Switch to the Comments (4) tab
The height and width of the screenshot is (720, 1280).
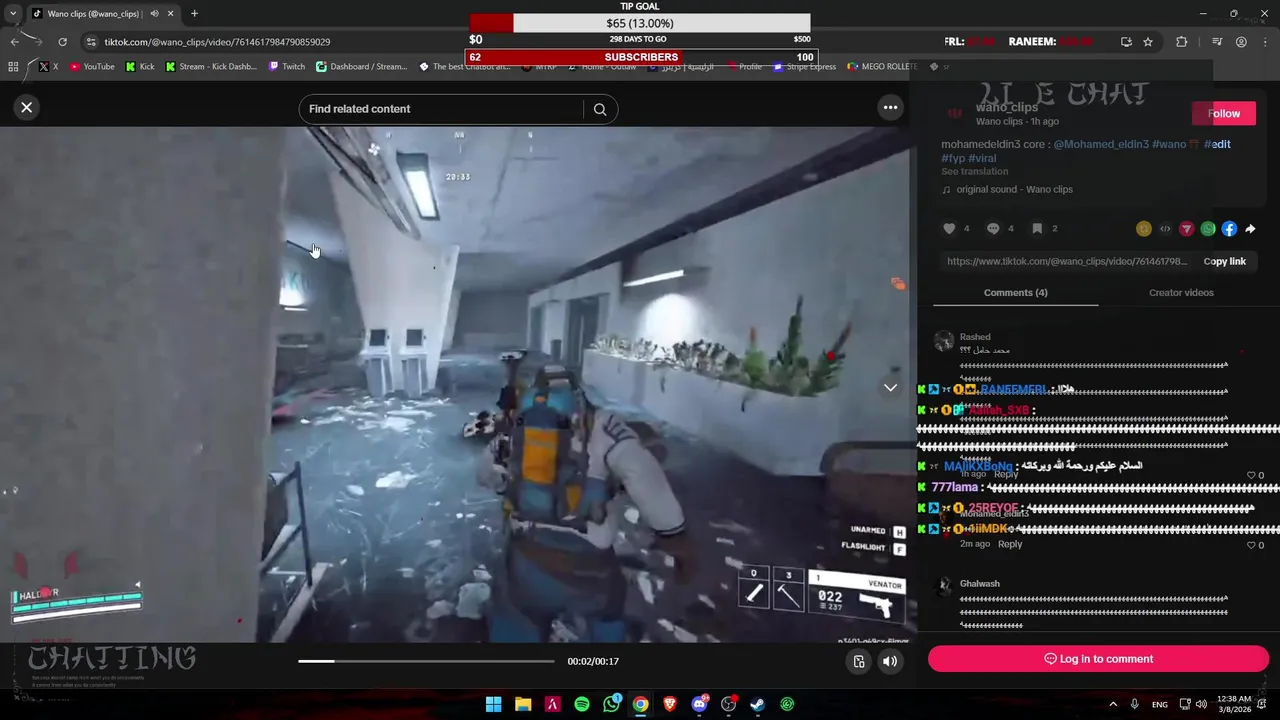point(1015,293)
